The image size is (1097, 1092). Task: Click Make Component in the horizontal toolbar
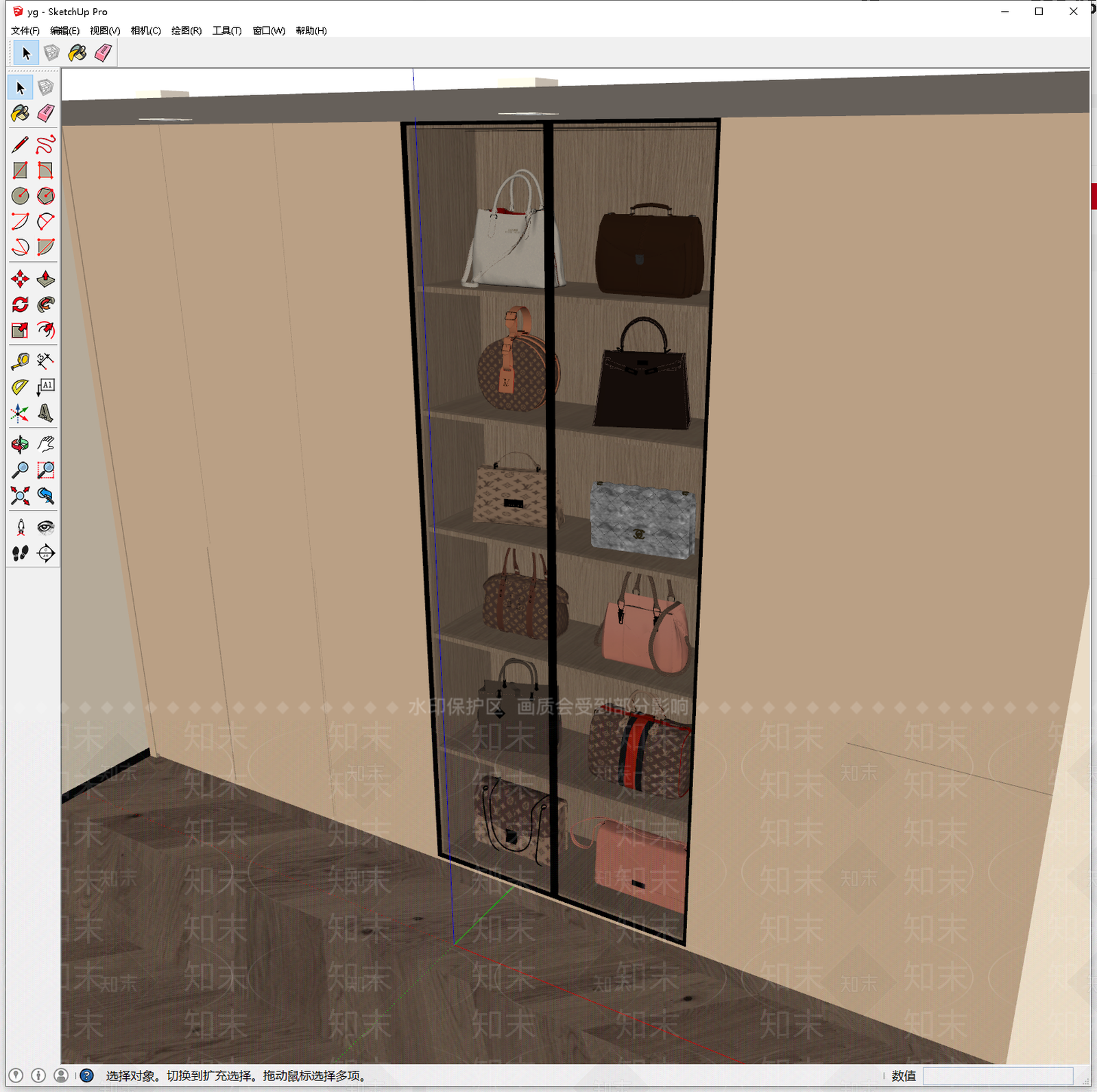[x=51, y=53]
